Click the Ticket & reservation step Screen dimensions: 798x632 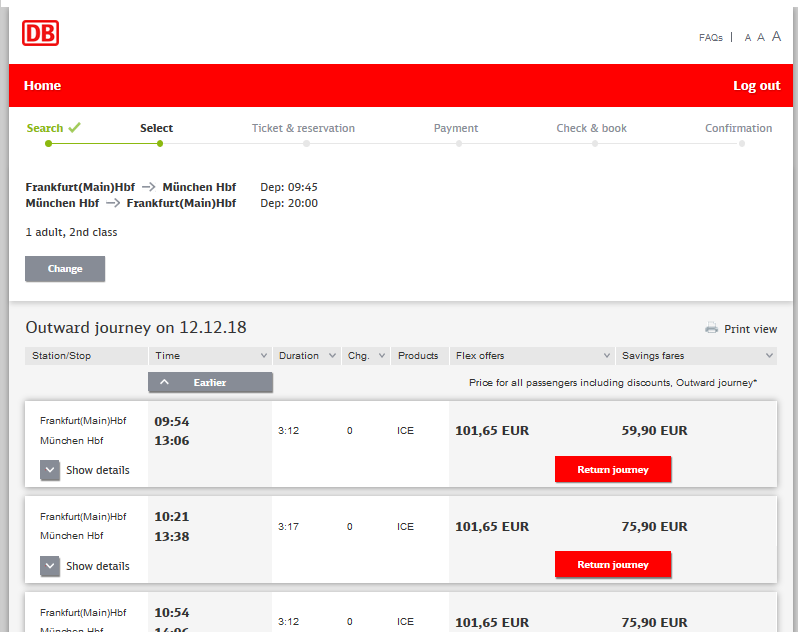tap(303, 128)
